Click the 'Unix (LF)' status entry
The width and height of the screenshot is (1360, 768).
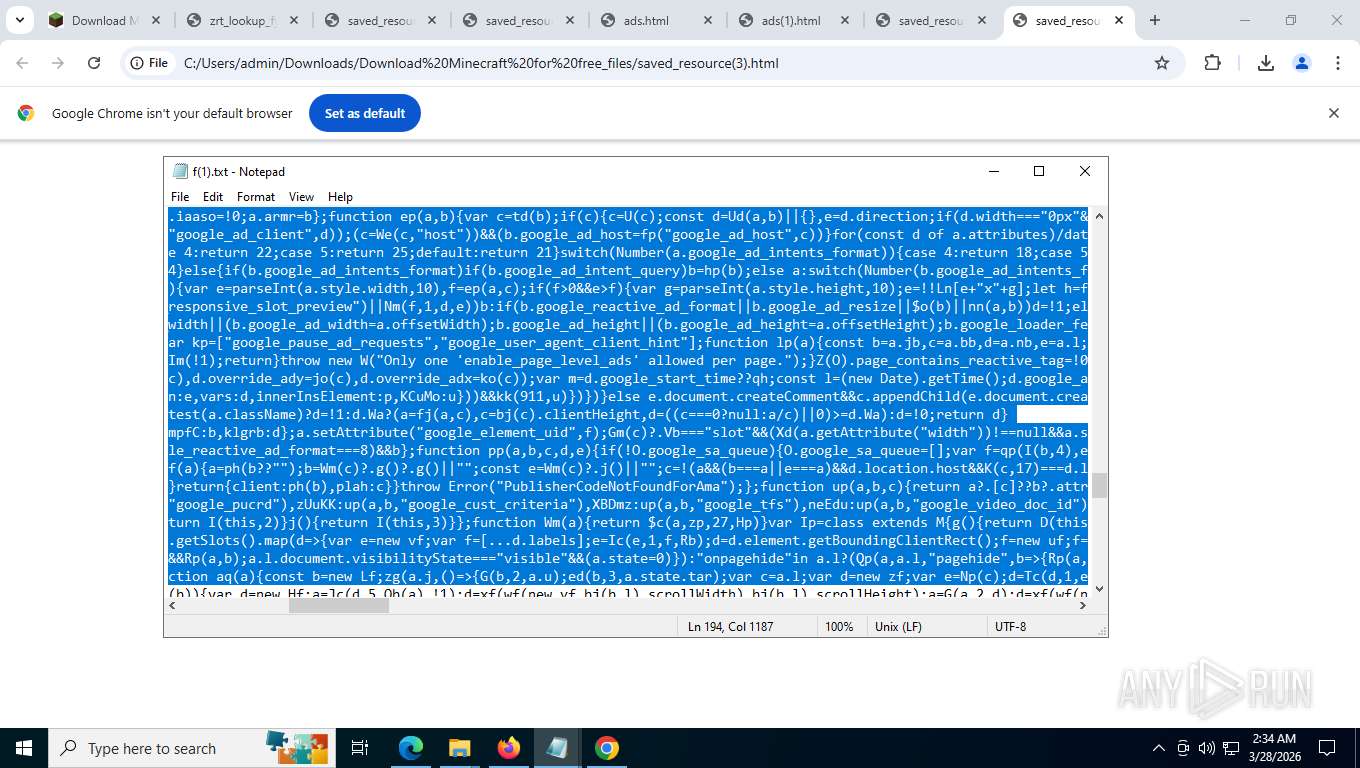[898, 626]
